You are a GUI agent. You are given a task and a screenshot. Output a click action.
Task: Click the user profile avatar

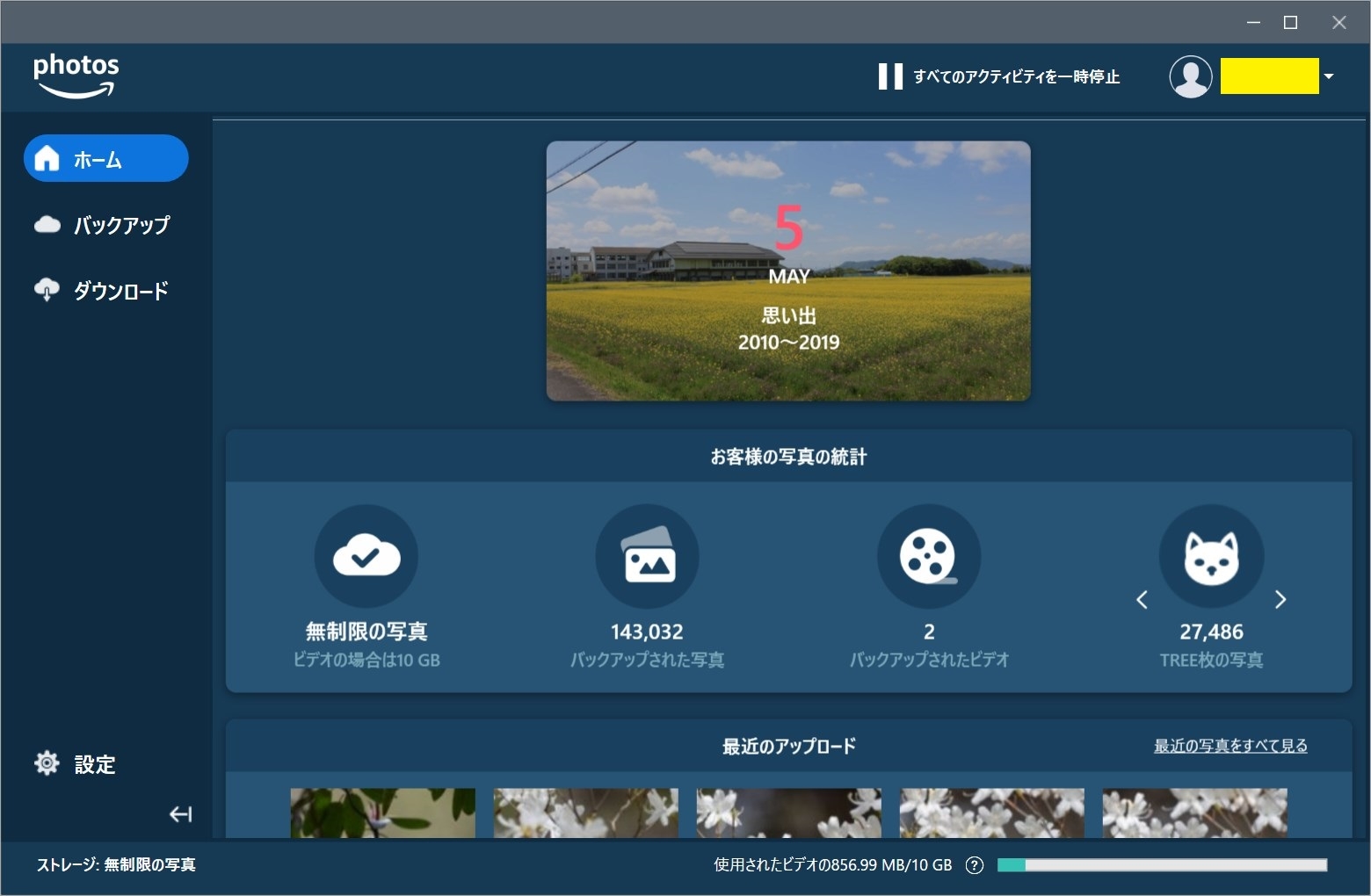point(1190,76)
